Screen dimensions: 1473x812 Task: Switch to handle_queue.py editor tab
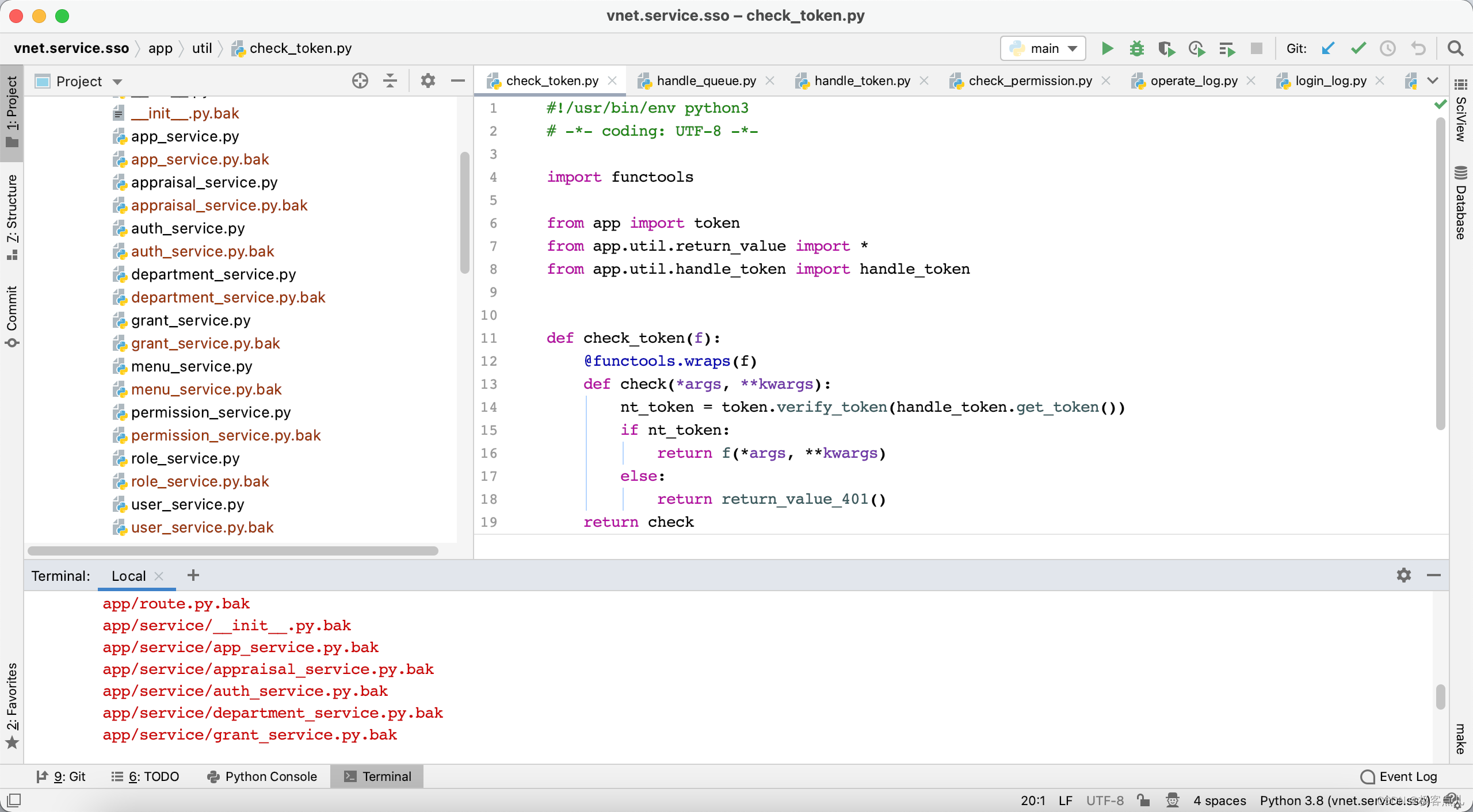pos(706,81)
